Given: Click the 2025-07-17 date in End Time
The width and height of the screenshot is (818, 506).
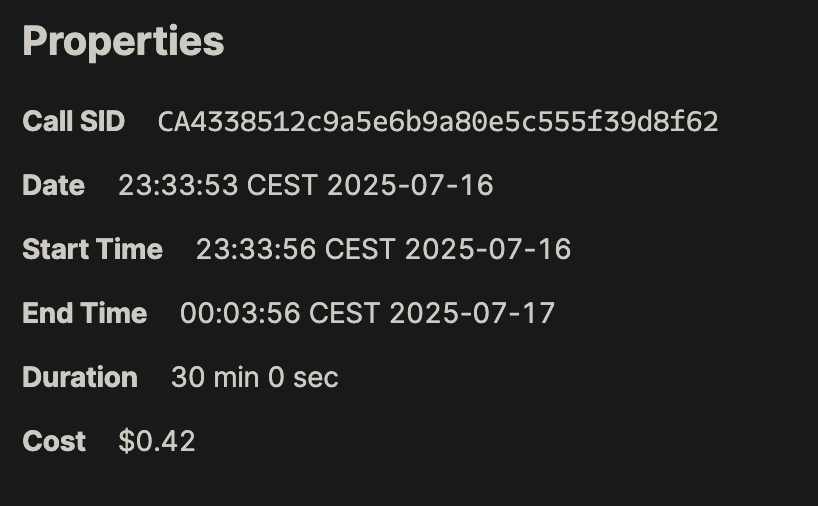Looking at the screenshot, I should tap(472, 313).
